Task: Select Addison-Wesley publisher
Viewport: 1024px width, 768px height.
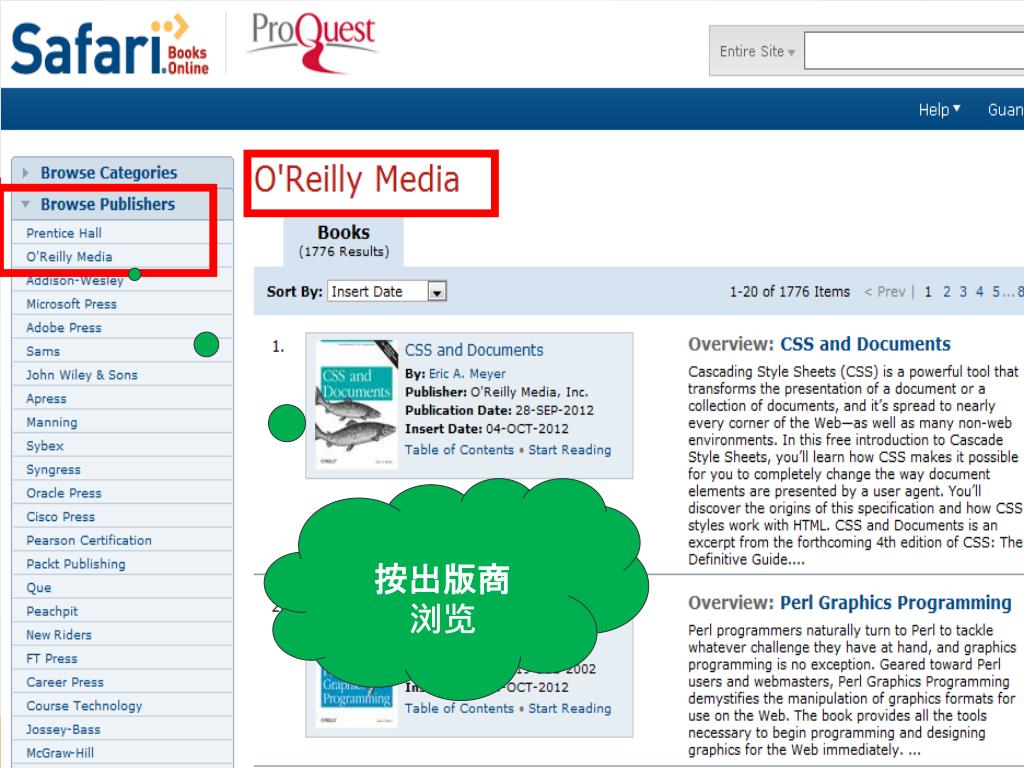Action: pyautogui.click(x=74, y=281)
